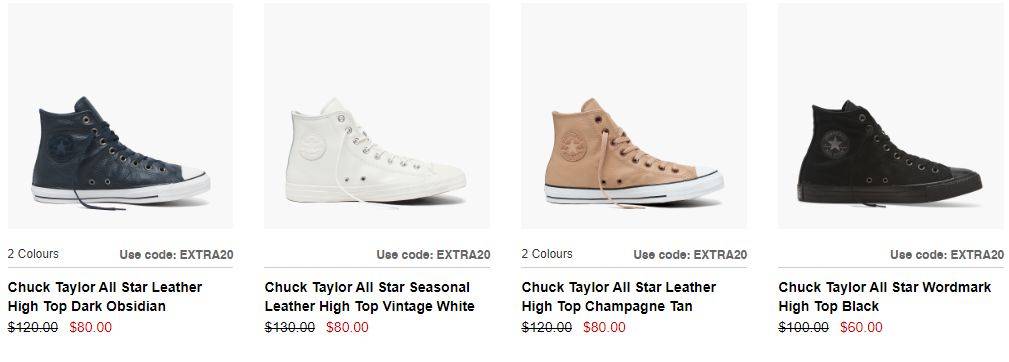Viewport: 1009px width, 362px height.
Task: Click EXTRA20 code label under Dark Obsidian
Action: pyautogui.click(x=176, y=255)
